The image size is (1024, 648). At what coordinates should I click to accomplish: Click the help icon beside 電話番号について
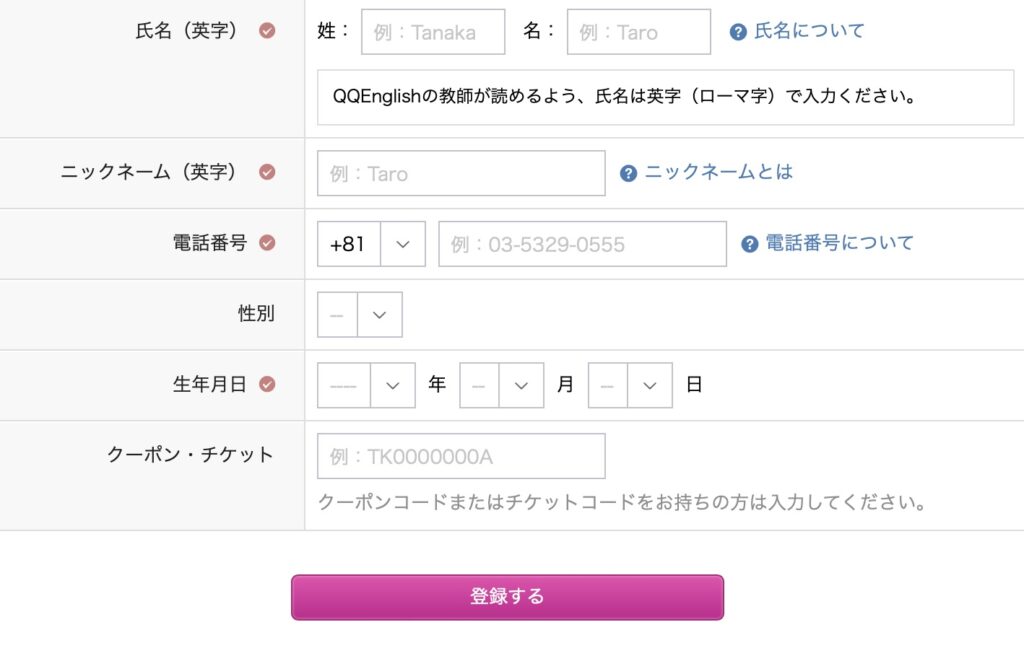[x=749, y=244]
